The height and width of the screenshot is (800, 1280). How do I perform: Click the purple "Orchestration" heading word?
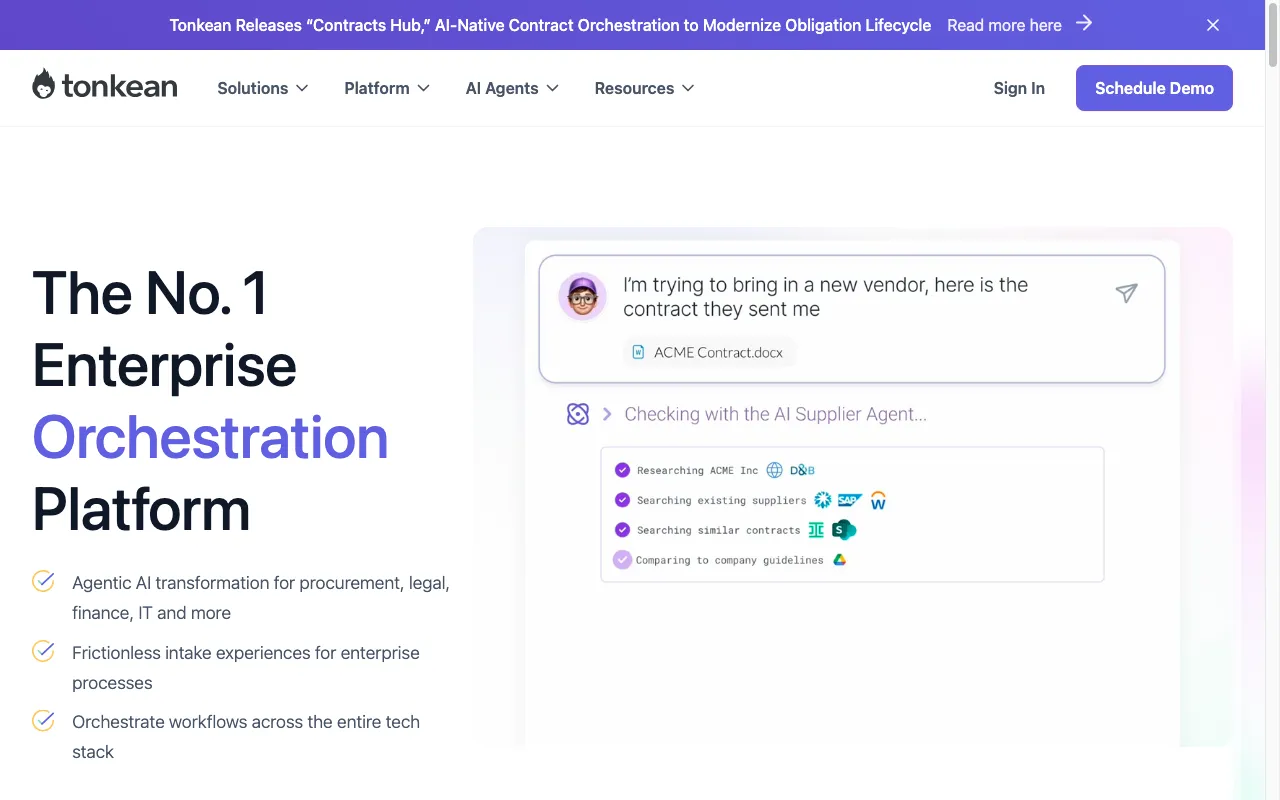[x=210, y=437]
